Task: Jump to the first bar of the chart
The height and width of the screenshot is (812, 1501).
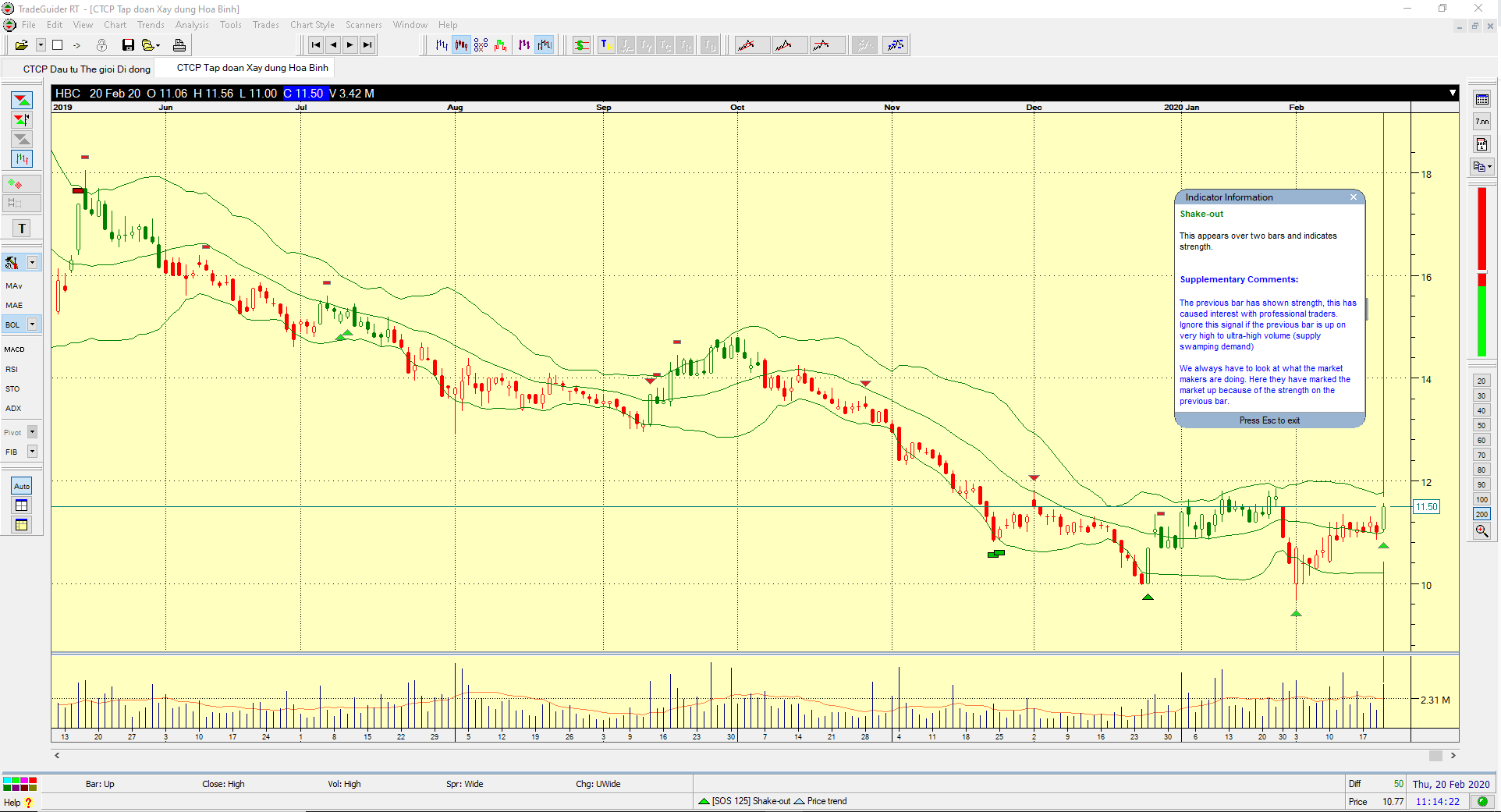Action: click(316, 45)
